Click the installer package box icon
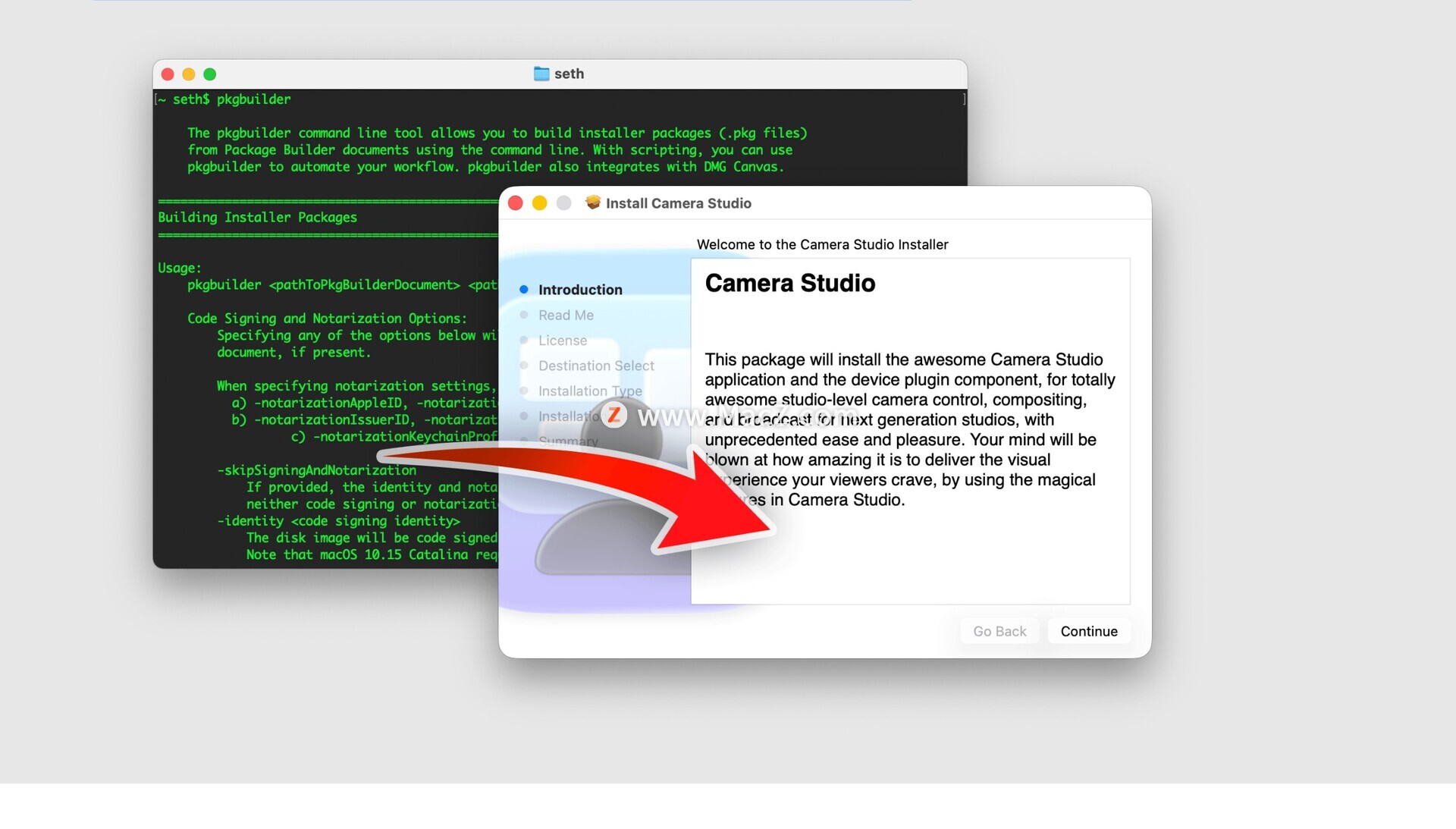This screenshot has height=829, width=1456. click(x=593, y=203)
